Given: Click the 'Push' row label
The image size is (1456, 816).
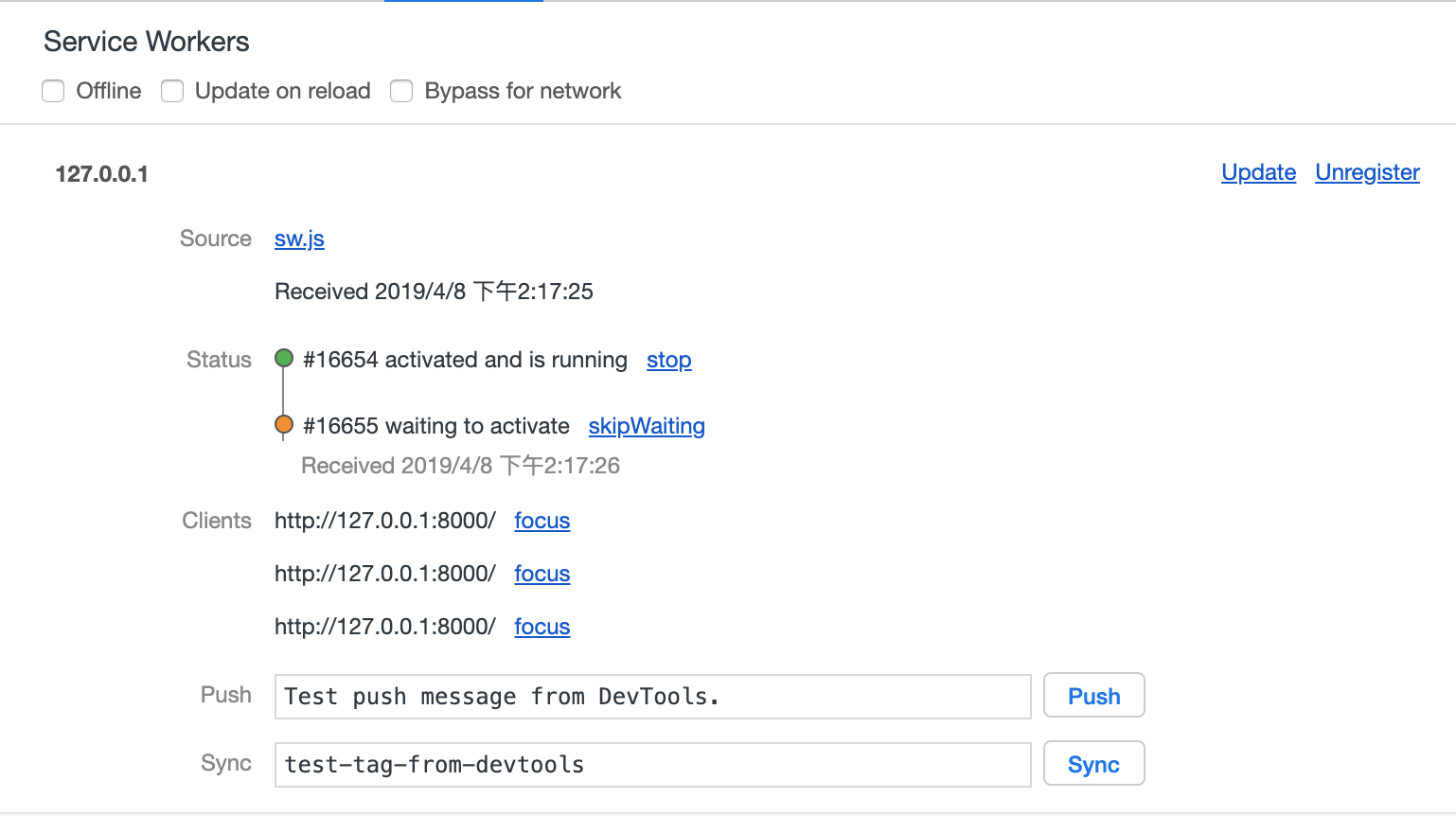Looking at the screenshot, I should click(226, 695).
